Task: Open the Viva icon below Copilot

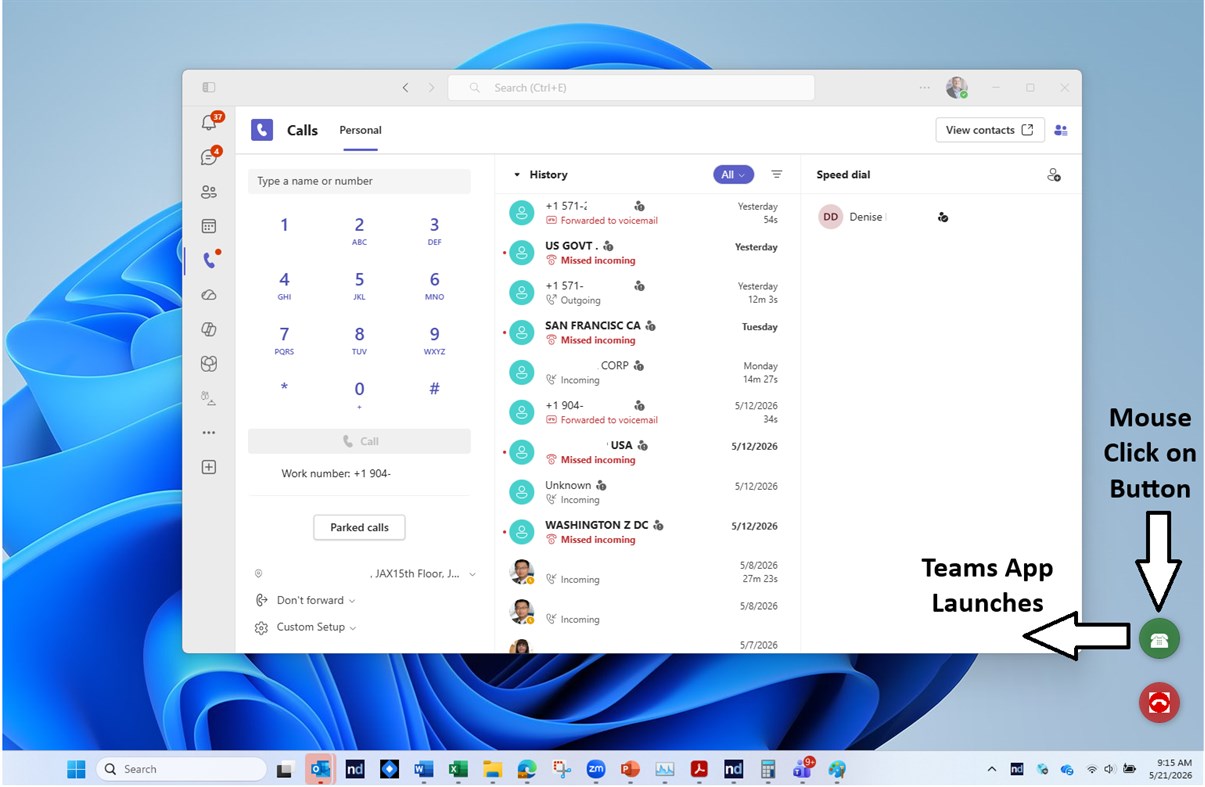Action: [209, 364]
